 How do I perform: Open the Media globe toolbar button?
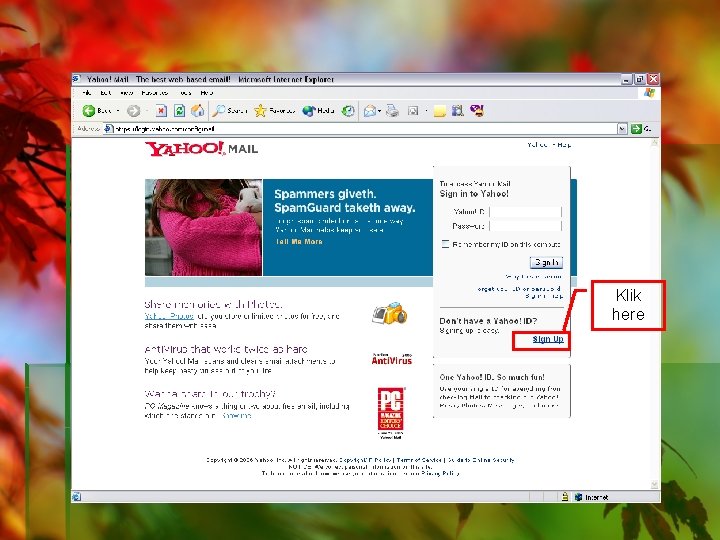click(318, 111)
